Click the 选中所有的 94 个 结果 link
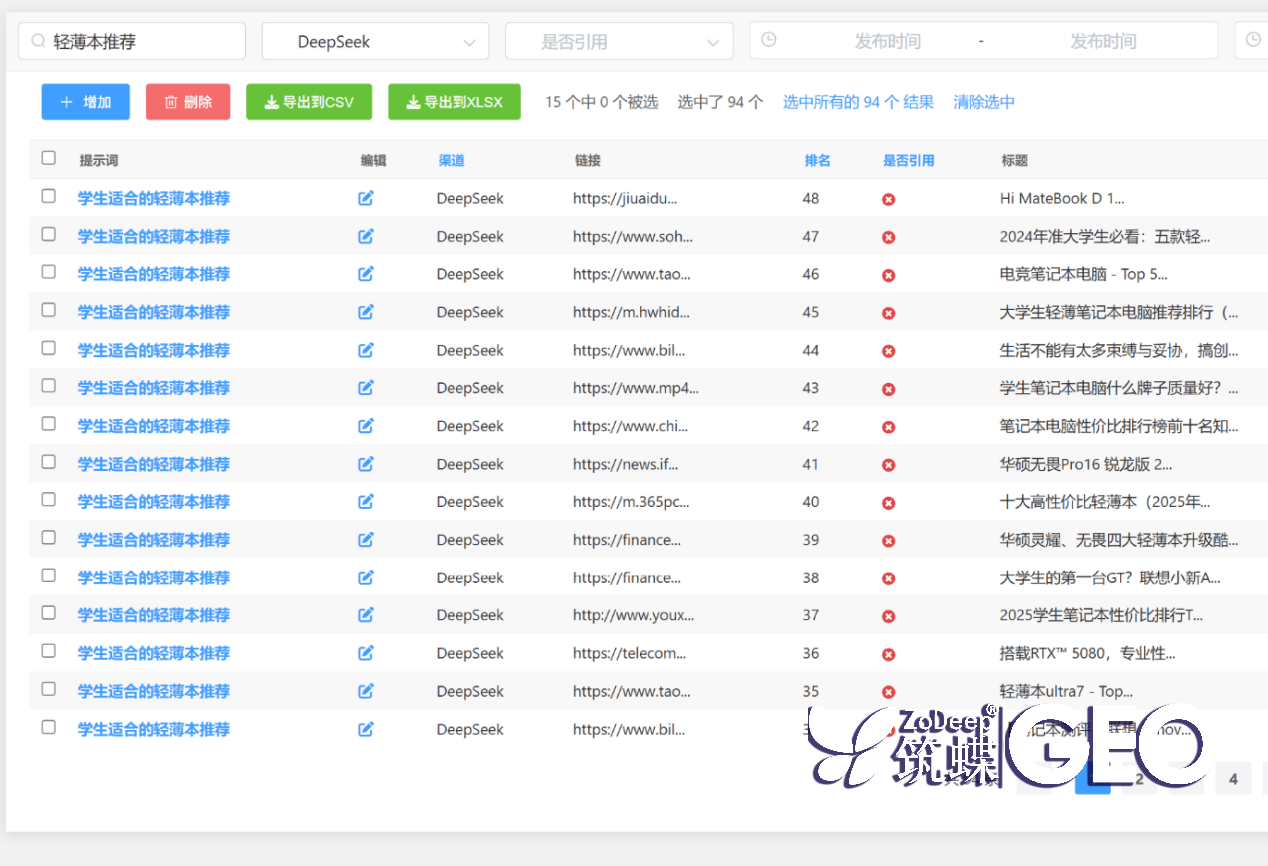 tap(858, 101)
